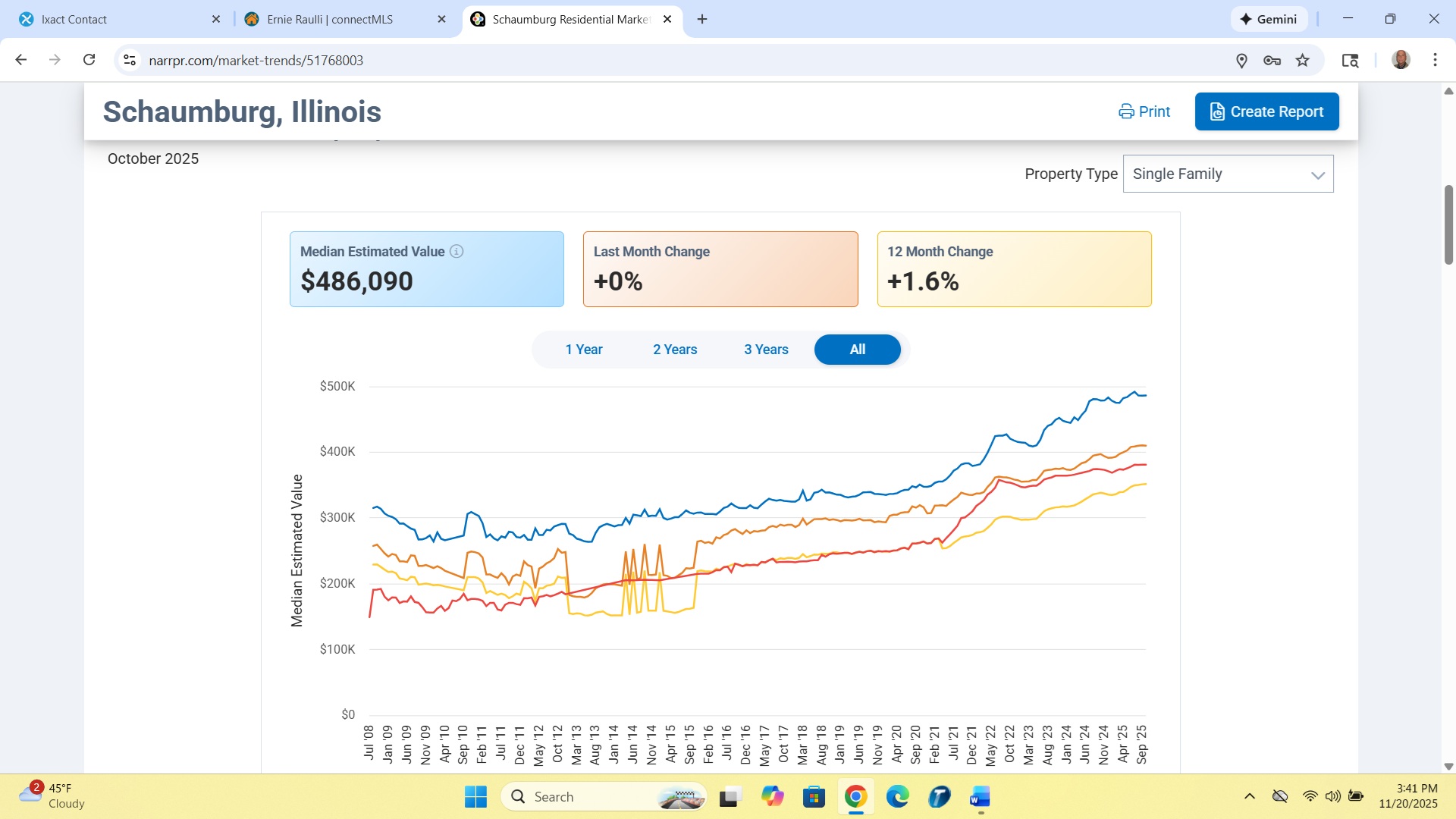View site information icon

[130, 60]
